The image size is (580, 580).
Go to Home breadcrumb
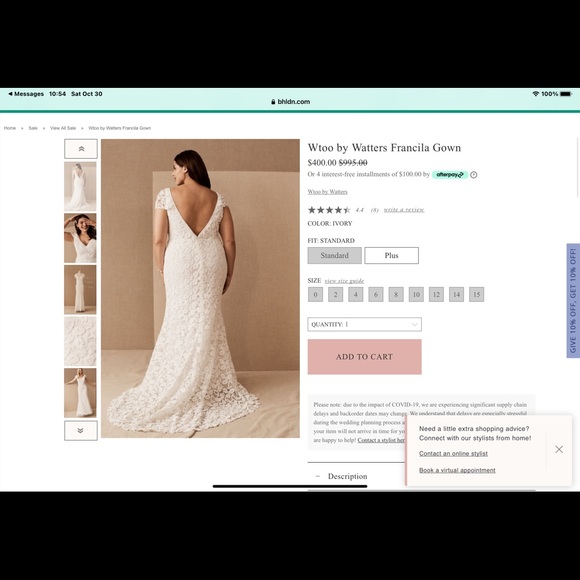[10, 128]
